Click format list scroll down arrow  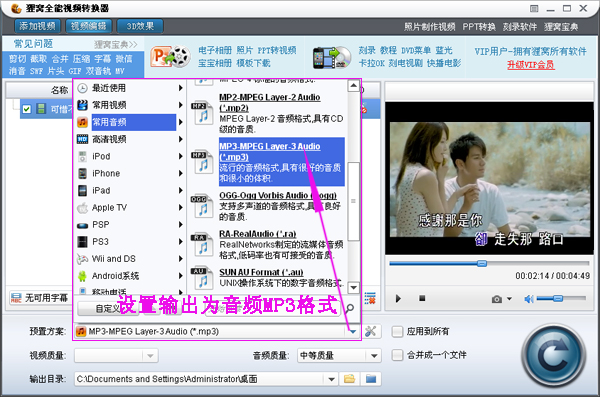tap(354, 287)
